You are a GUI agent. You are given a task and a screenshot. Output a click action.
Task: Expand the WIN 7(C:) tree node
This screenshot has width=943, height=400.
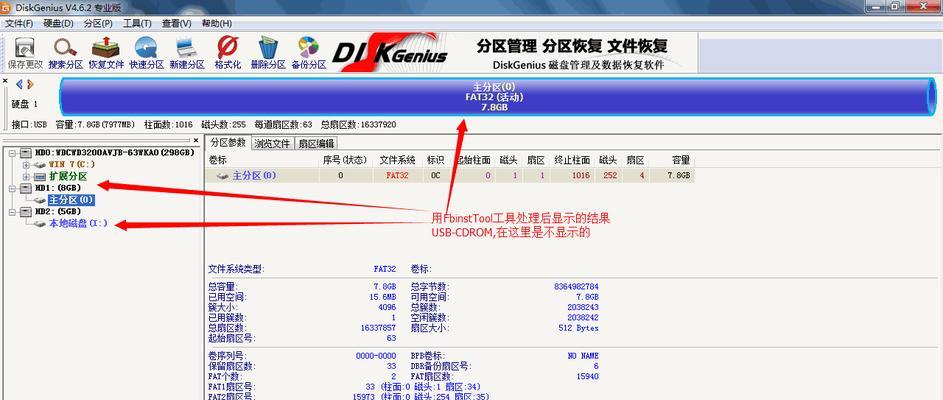pos(25,164)
